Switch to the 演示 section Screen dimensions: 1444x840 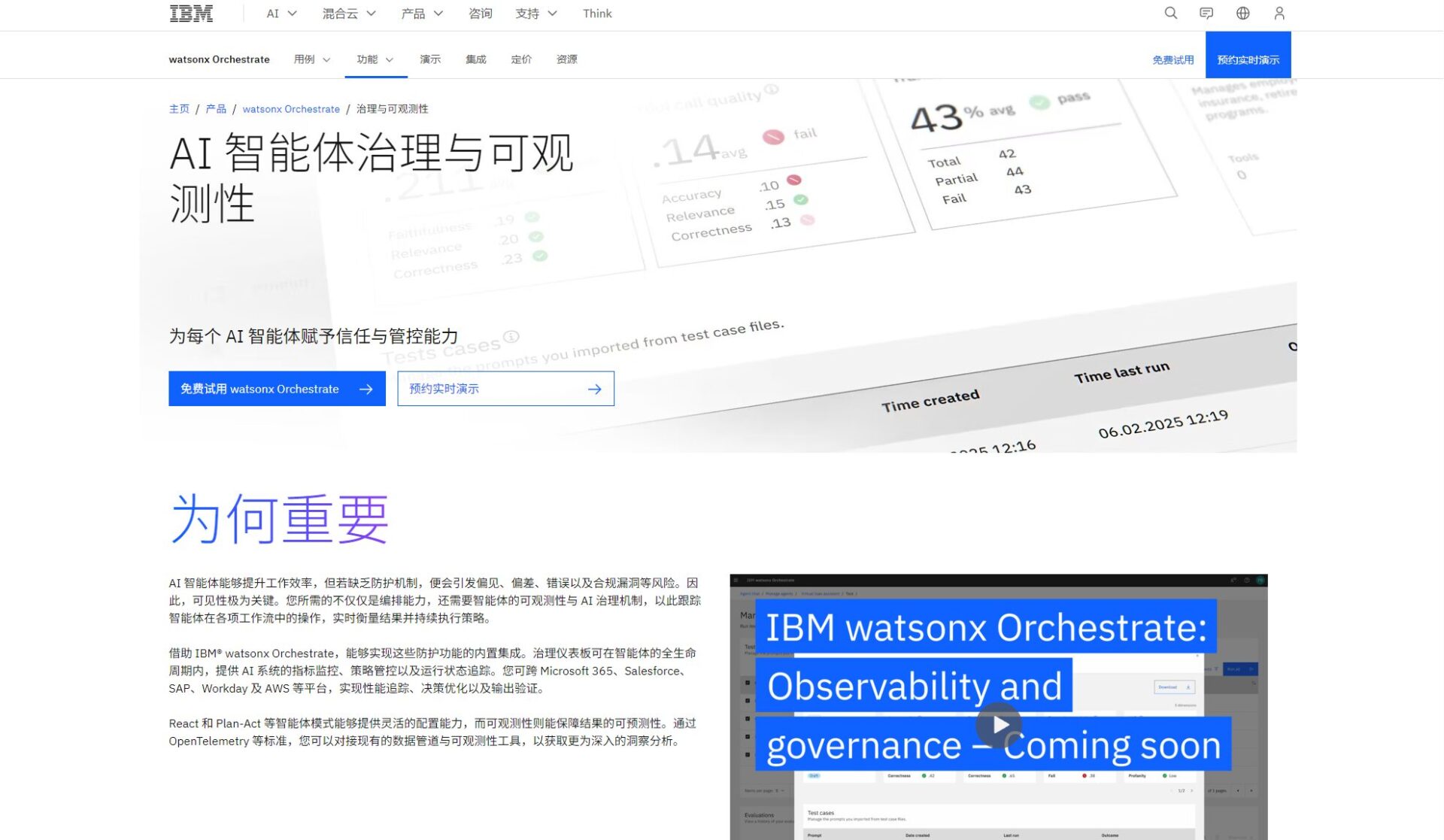coord(430,59)
